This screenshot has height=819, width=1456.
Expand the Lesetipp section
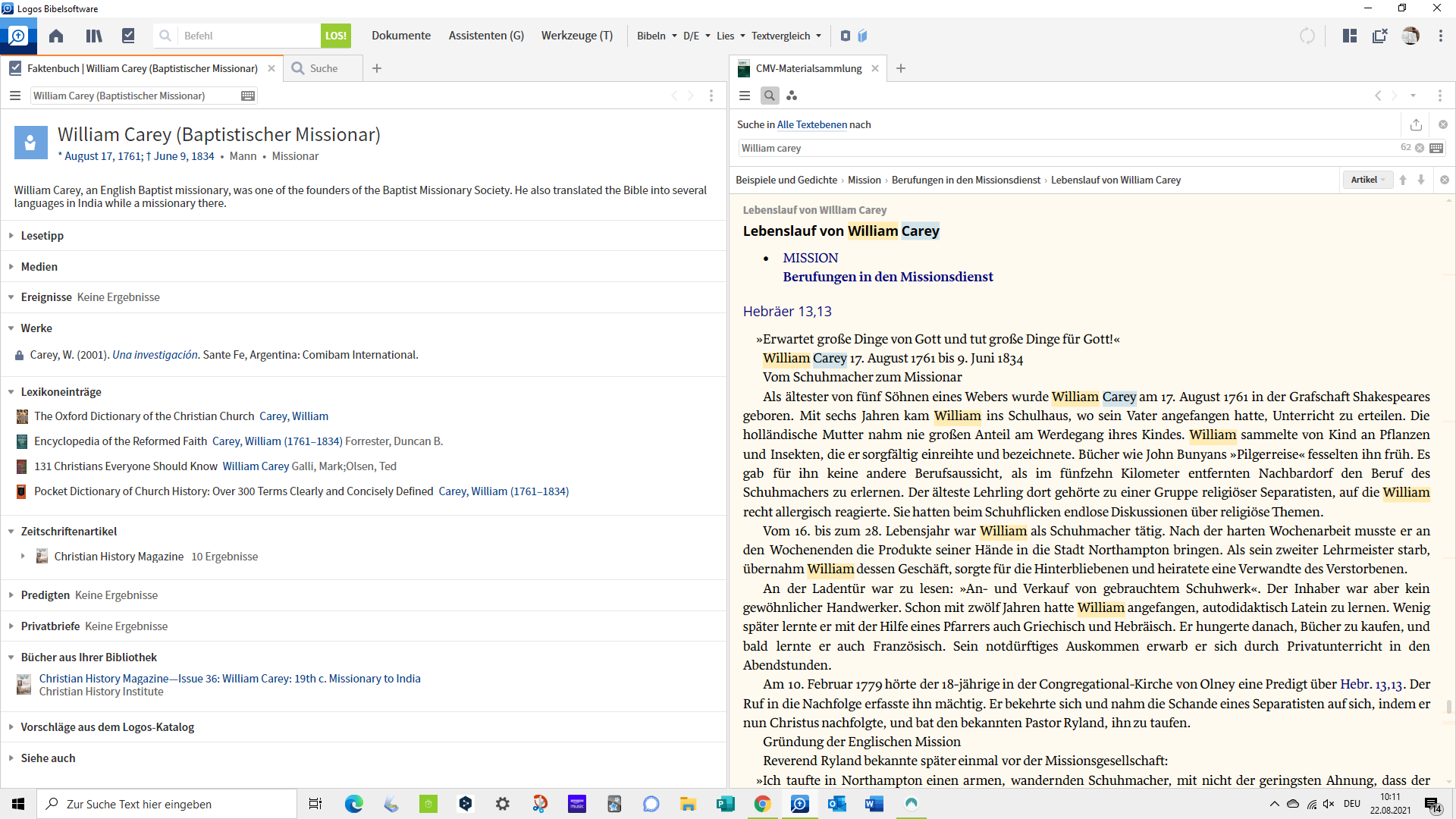11,236
